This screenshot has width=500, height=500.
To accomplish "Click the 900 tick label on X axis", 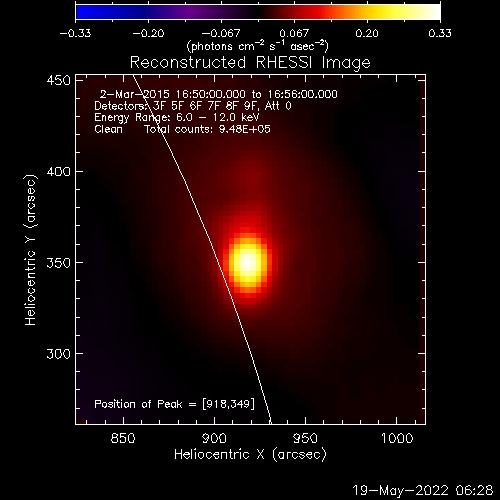I will click(x=214, y=438).
